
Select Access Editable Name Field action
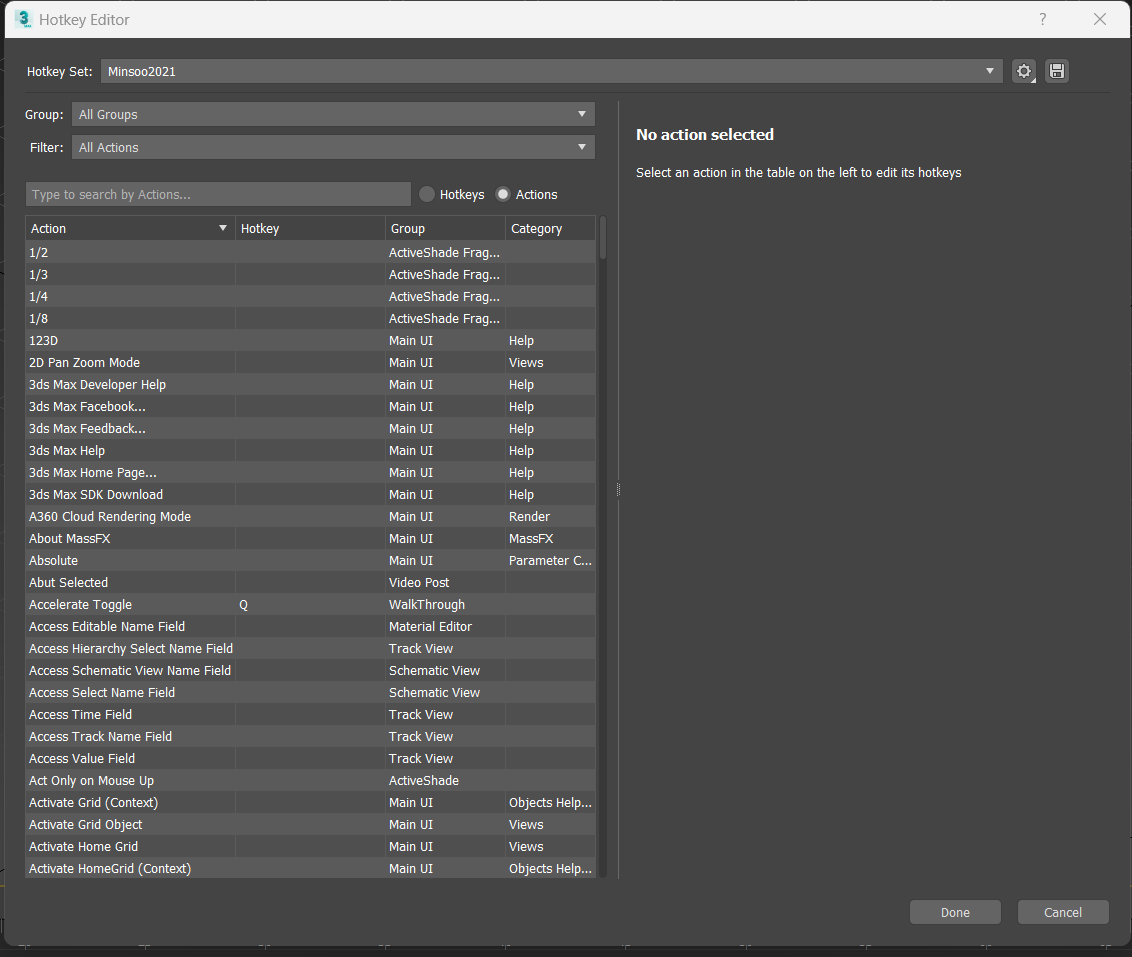point(310,626)
